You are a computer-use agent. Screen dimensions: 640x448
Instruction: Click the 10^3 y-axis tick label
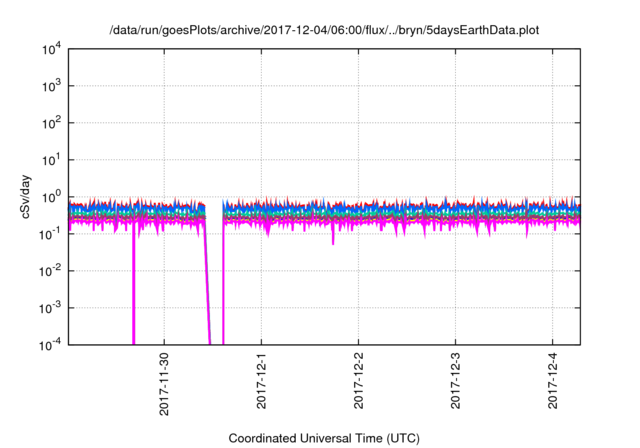tap(52, 86)
